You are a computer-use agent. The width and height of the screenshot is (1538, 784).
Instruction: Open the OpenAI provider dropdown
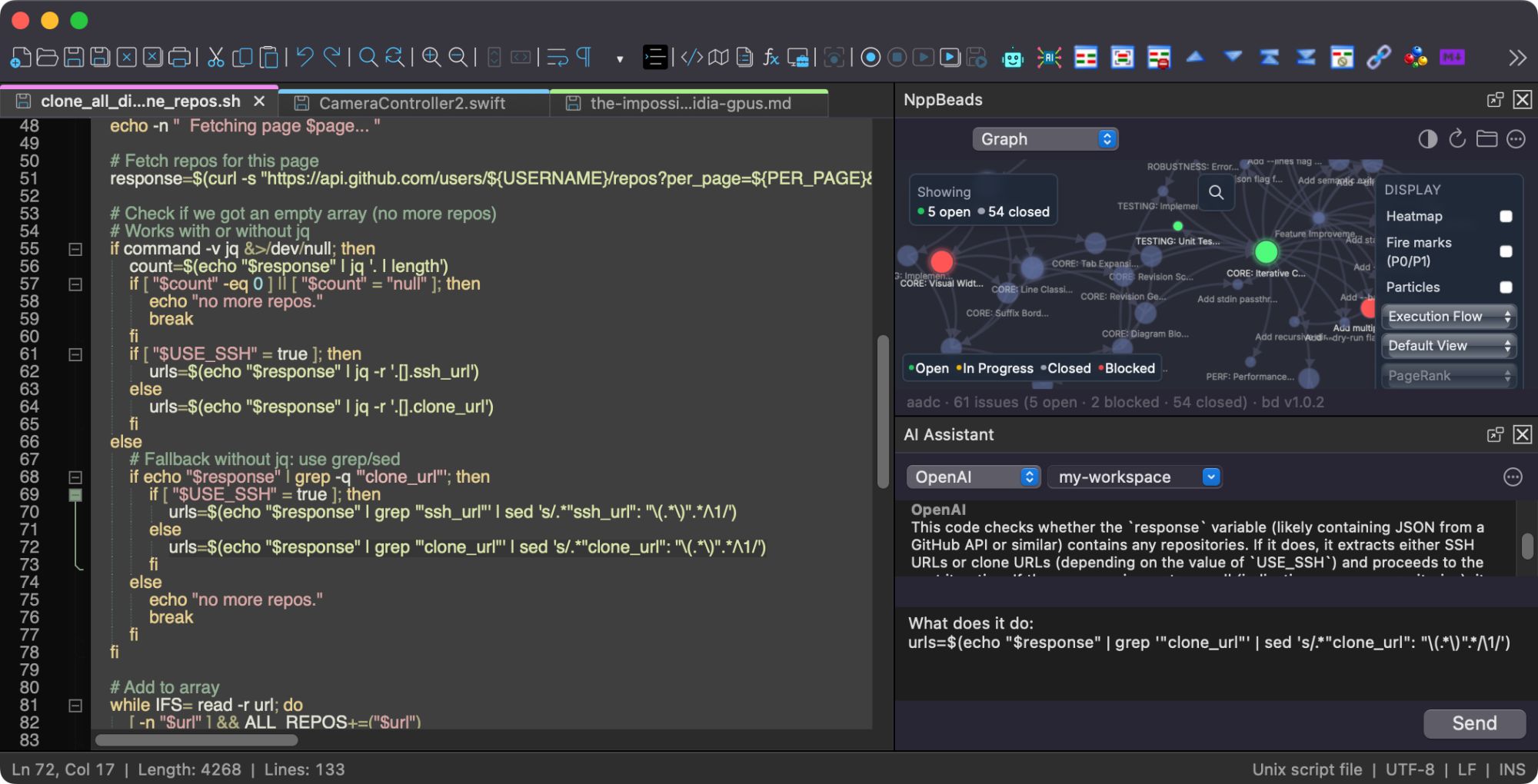click(973, 477)
